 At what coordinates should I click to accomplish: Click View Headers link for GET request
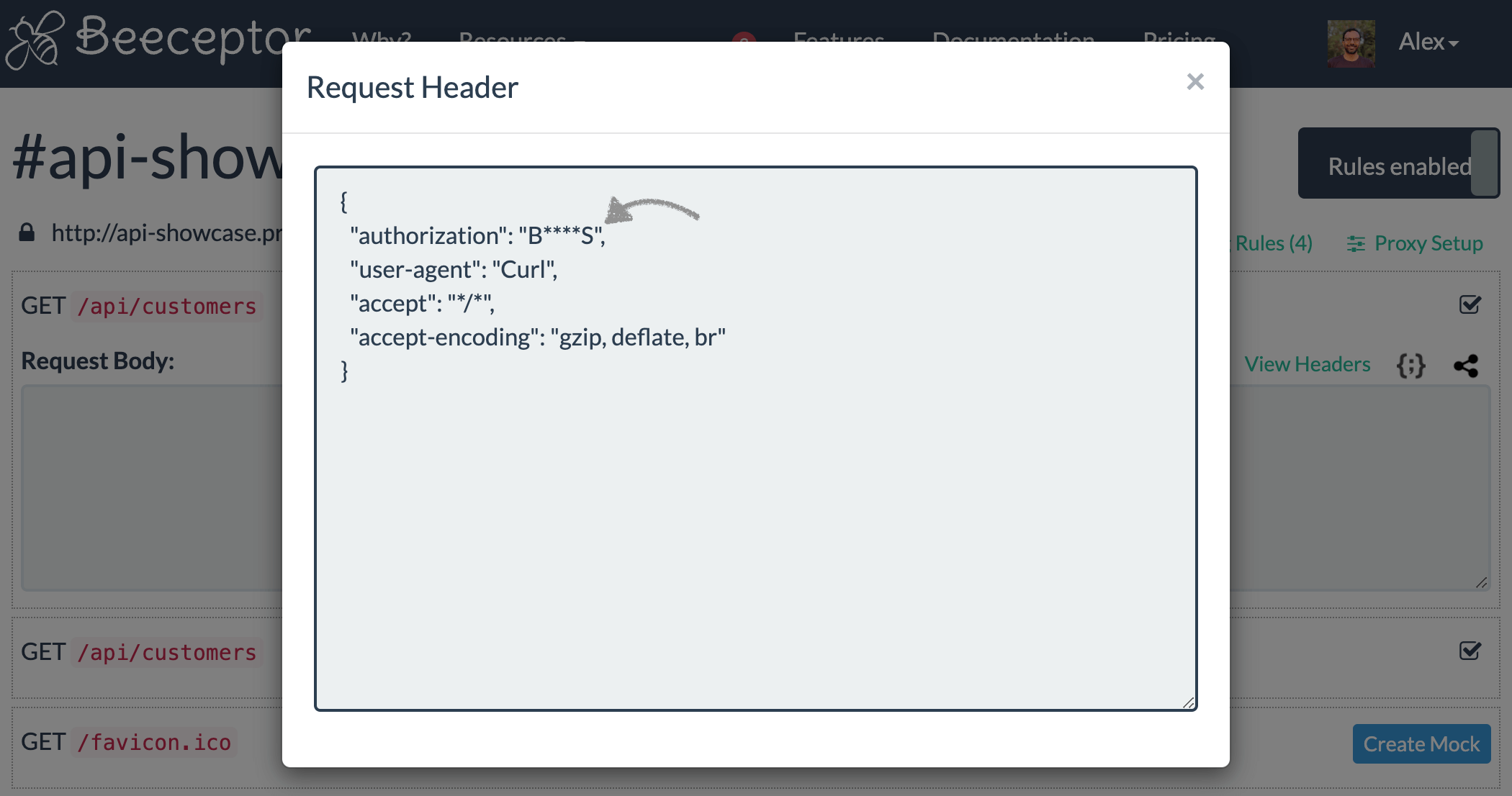[1307, 363]
